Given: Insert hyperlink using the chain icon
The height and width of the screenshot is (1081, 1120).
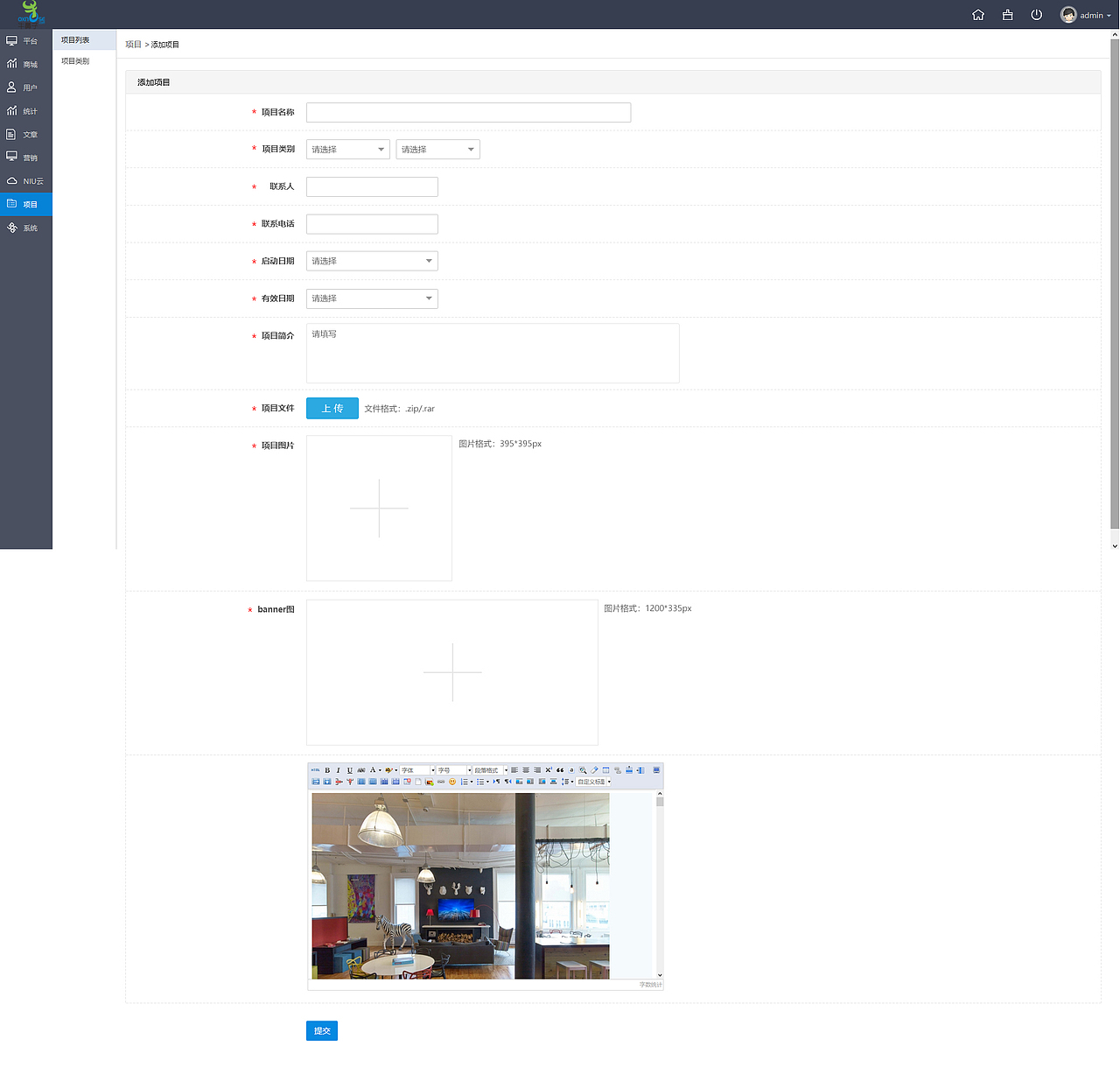Looking at the screenshot, I should (441, 782).
